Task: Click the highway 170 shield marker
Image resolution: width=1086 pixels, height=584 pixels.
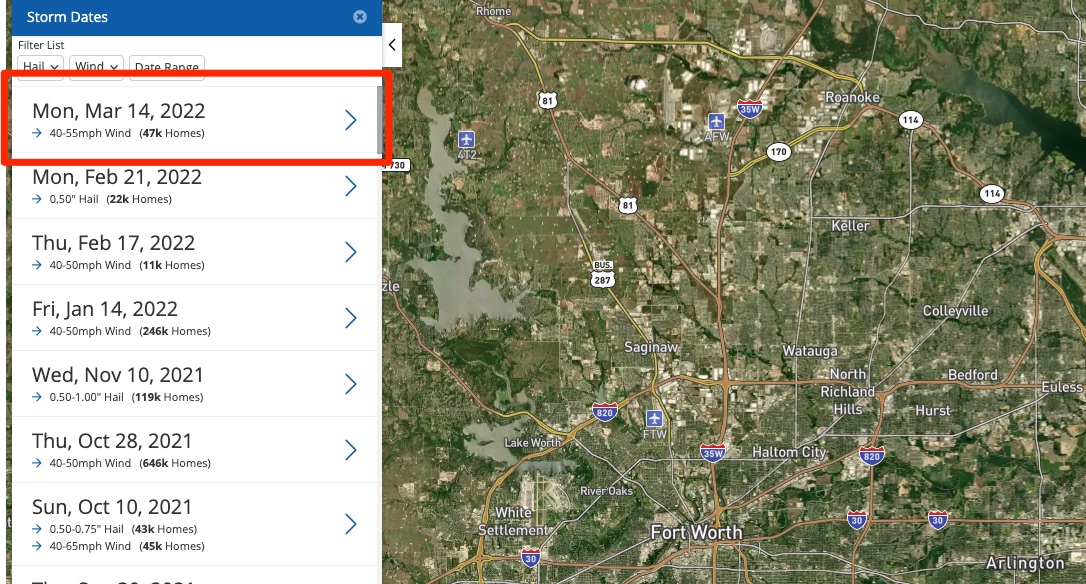Action: 779,152
